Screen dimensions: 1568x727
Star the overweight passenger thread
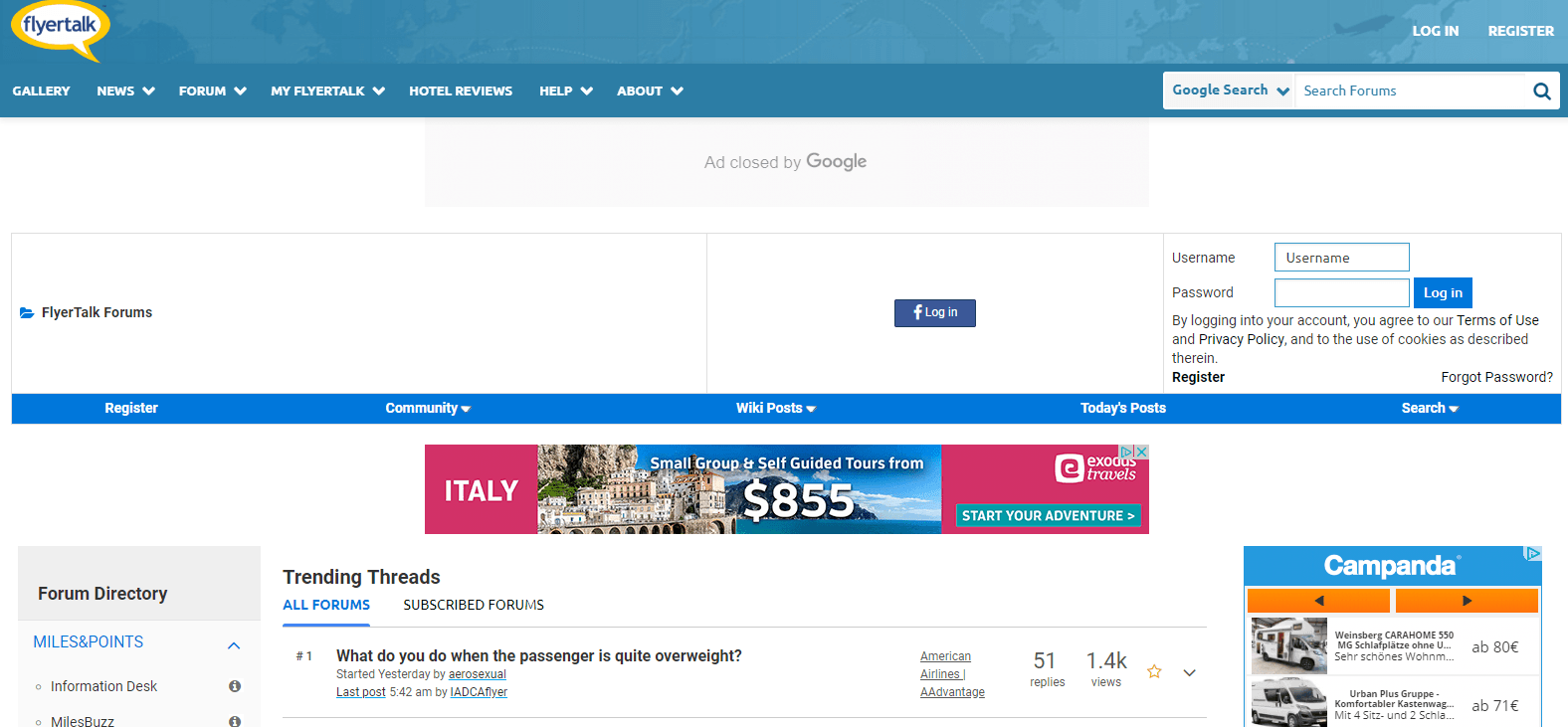(x=1154, y=672)
